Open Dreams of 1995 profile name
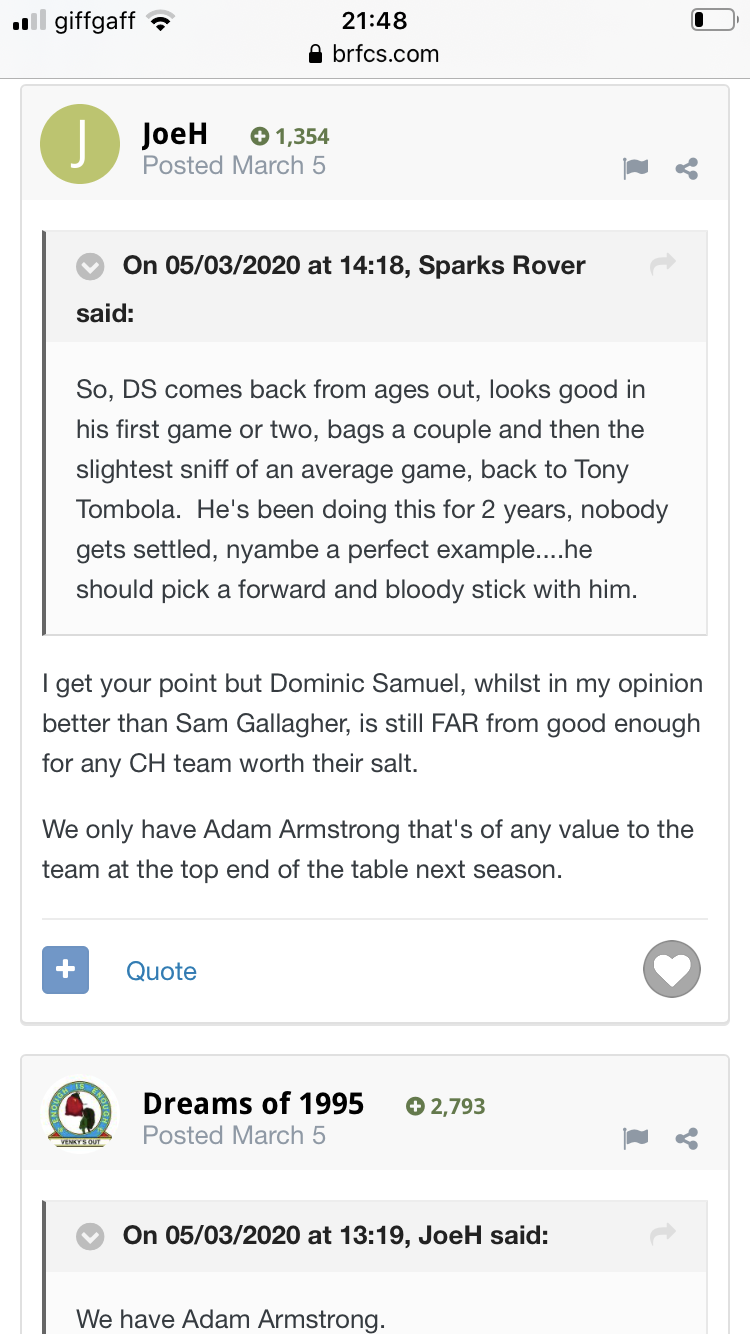This screenshot has width=750, height=1334. pos(253,1104)
